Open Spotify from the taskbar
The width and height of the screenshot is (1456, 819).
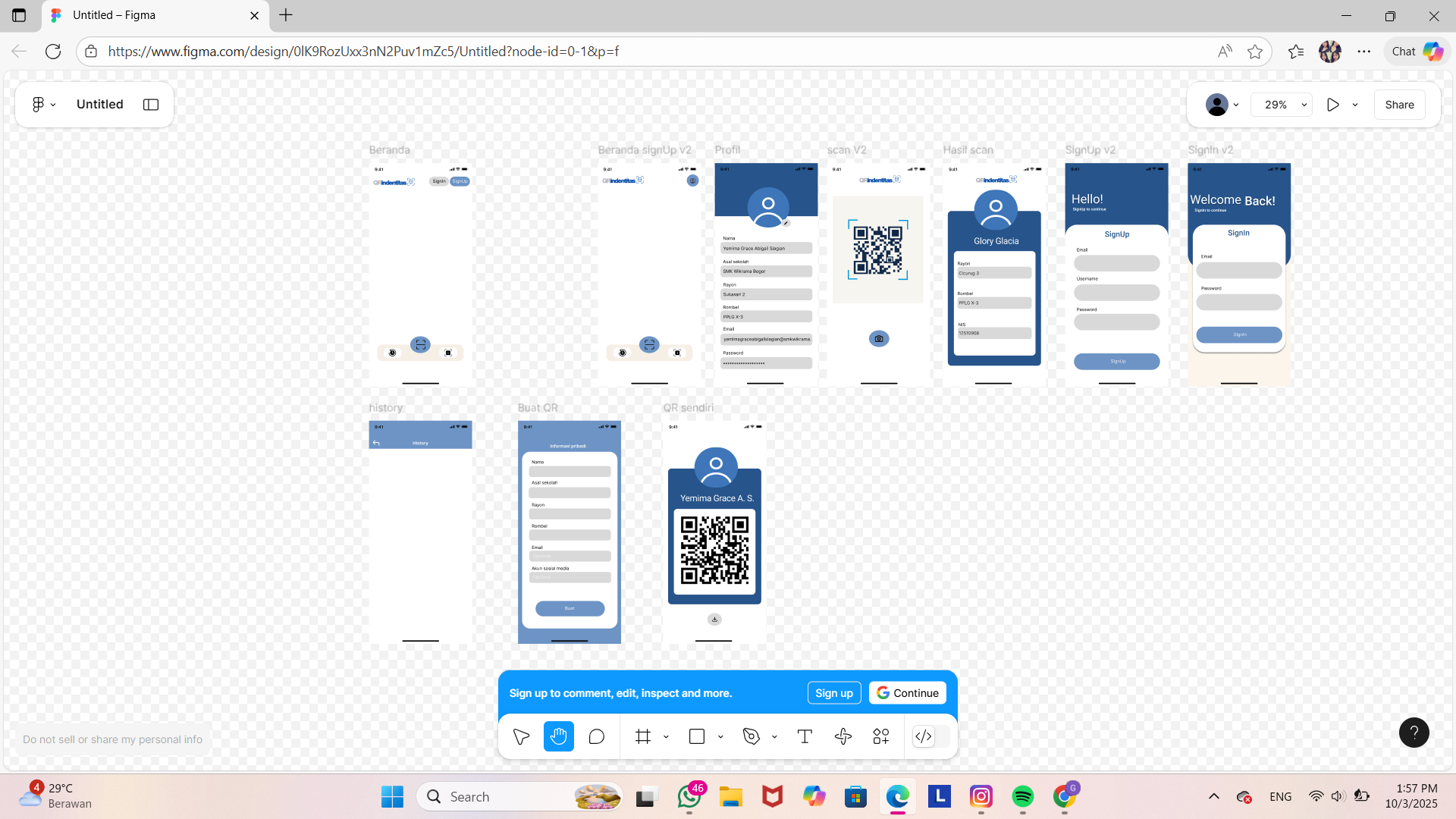tap(1023, 796)
